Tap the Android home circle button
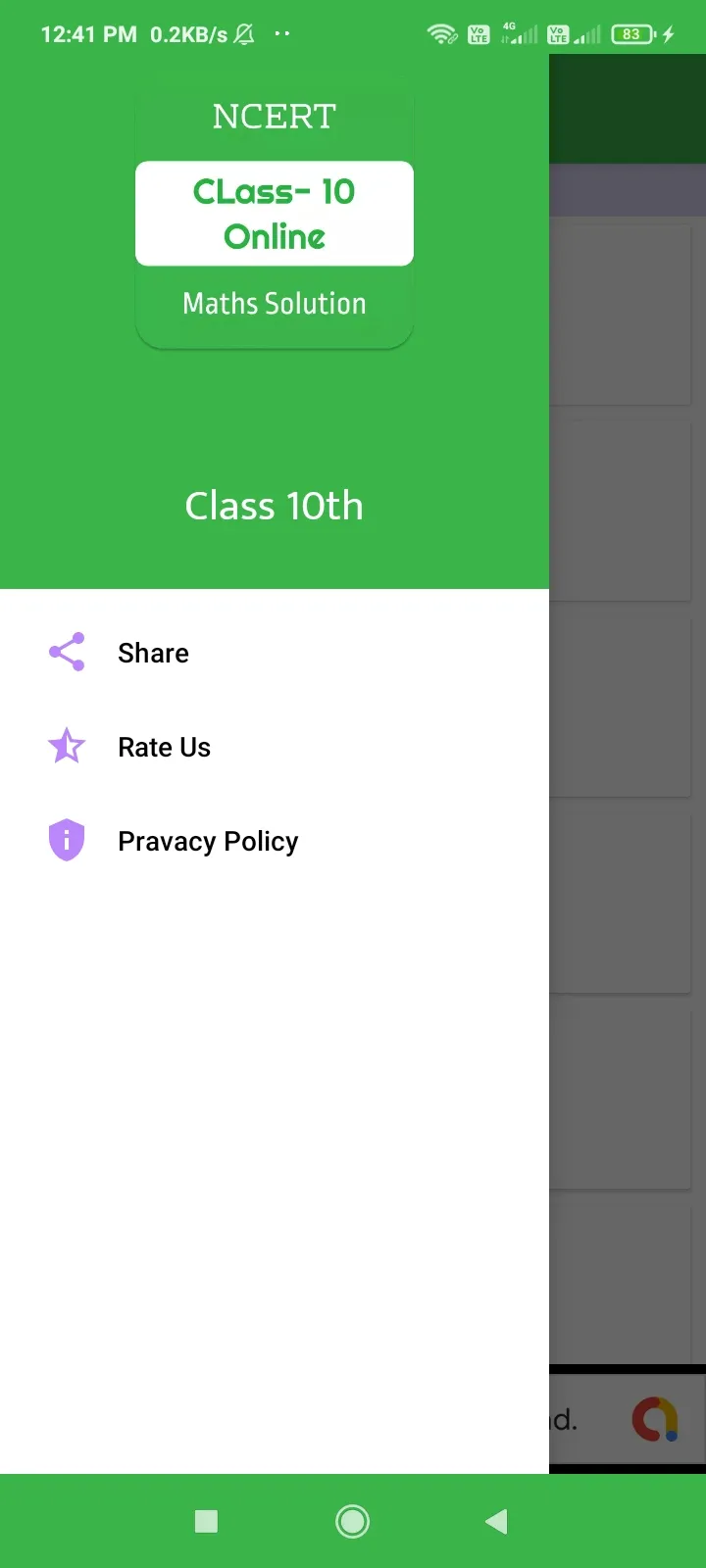 tap(352, 1521)
